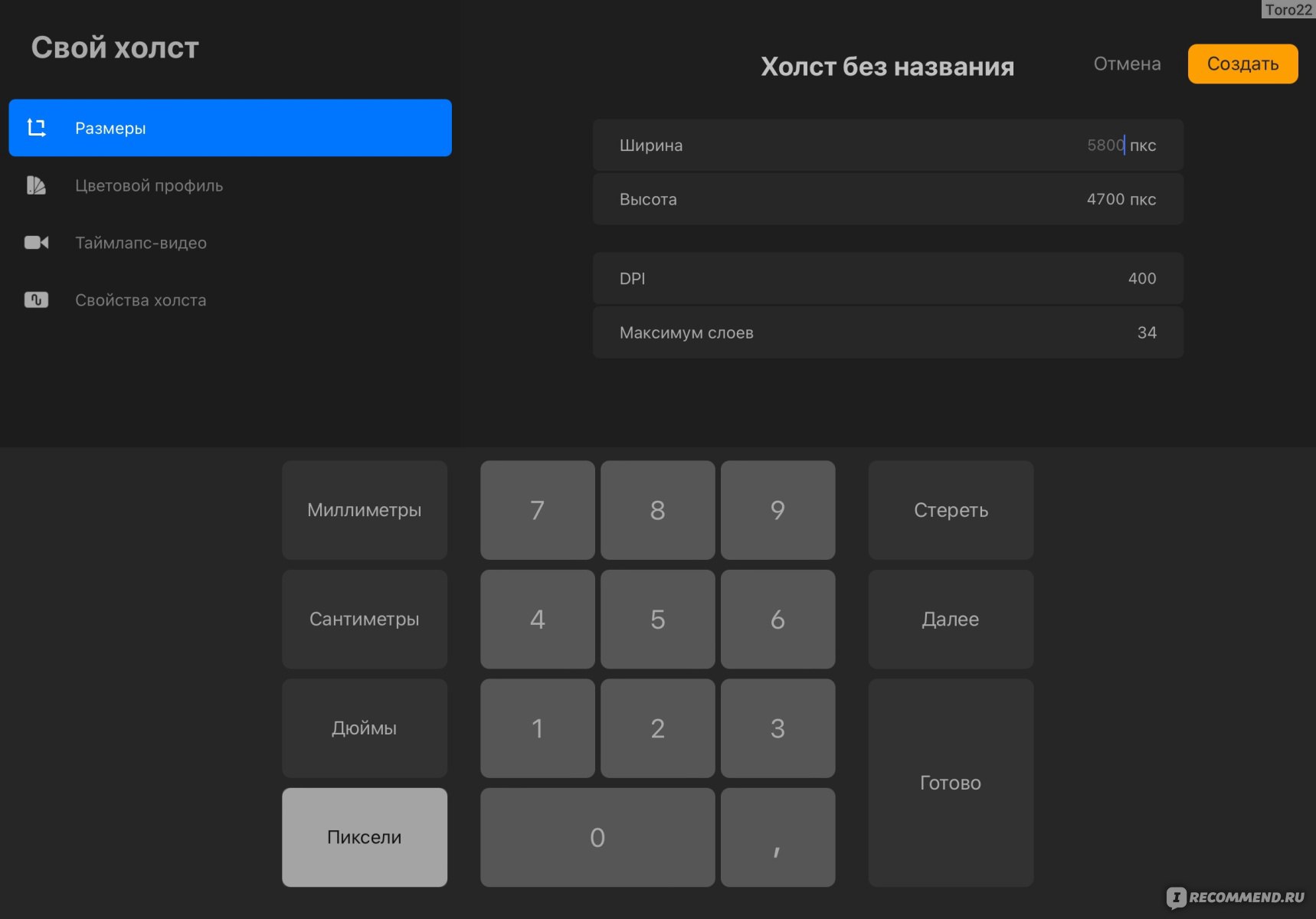Select the Ширина width field
1316x919 pixels.
888,145
